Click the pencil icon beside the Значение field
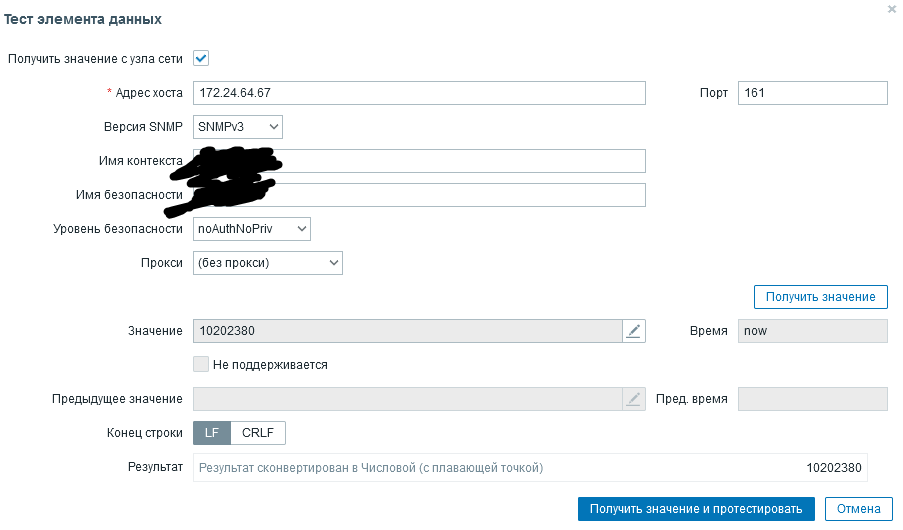The image size is (903, 530). [633, 331]
